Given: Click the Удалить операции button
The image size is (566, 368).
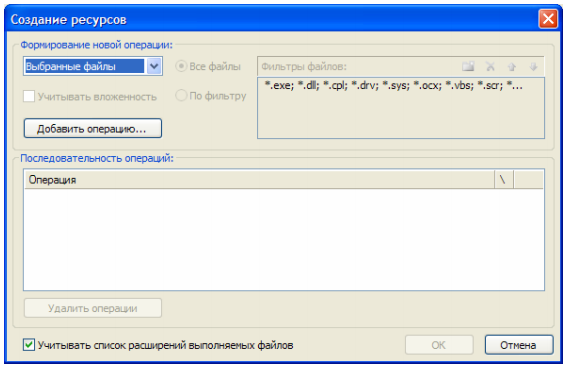Looking at the screenshot, I should [x=93, y=308].
